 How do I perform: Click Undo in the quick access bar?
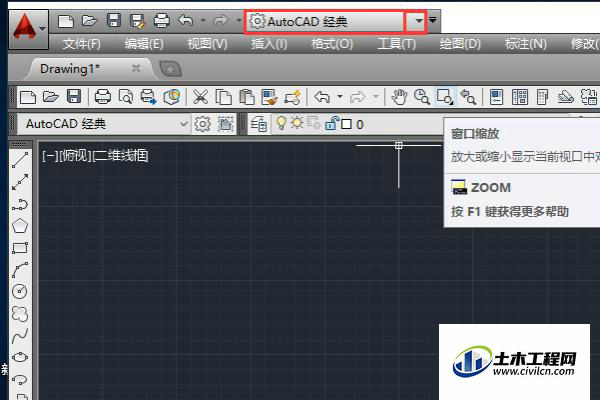coord(186,20)
